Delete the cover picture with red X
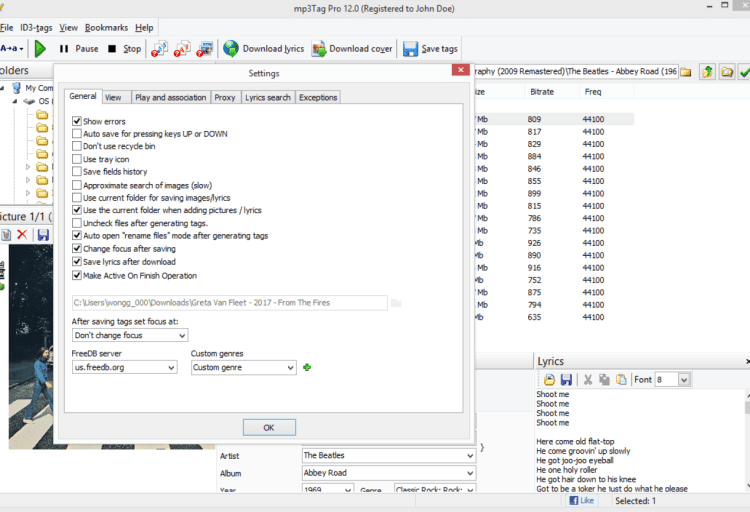750x512 pixels. [x=22, y=234]
